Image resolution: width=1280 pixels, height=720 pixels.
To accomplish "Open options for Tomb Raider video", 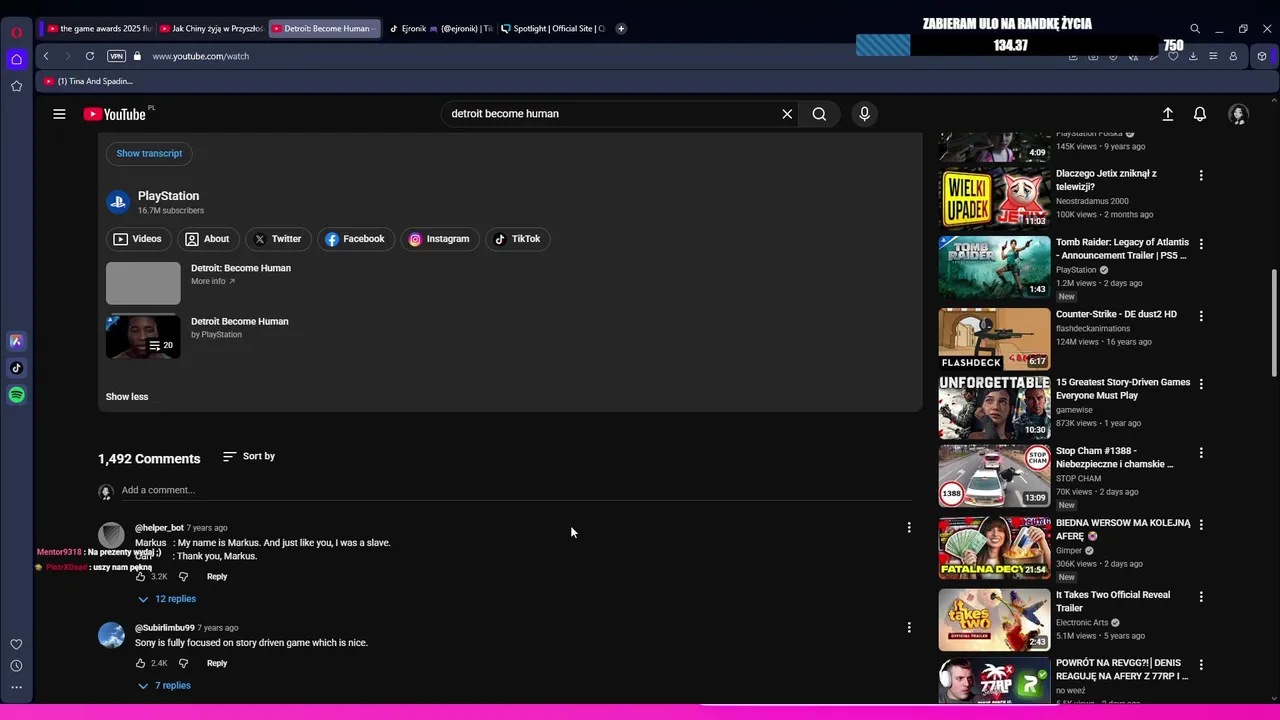I will pos(1201,244).
